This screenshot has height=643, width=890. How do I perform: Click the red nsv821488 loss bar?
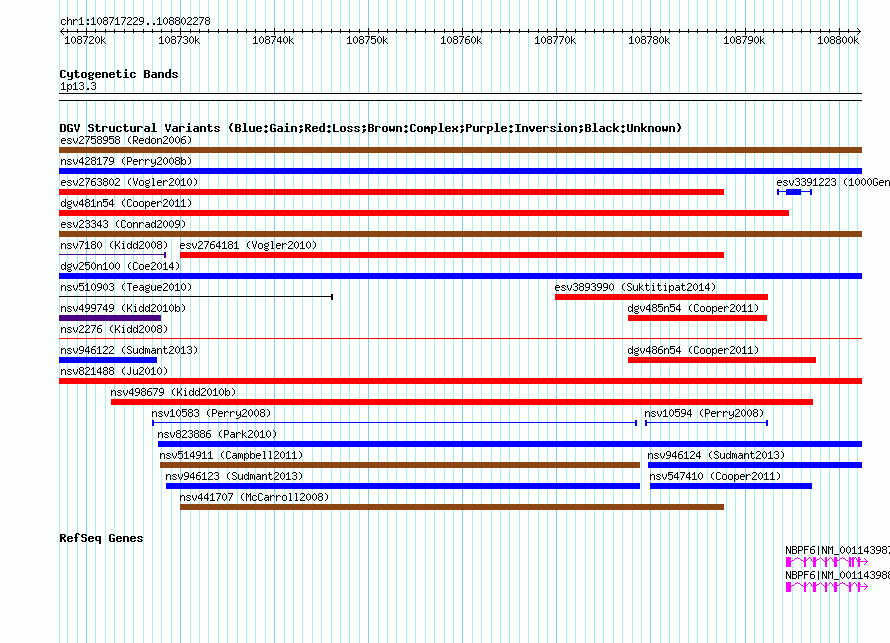tap(460, 381)
